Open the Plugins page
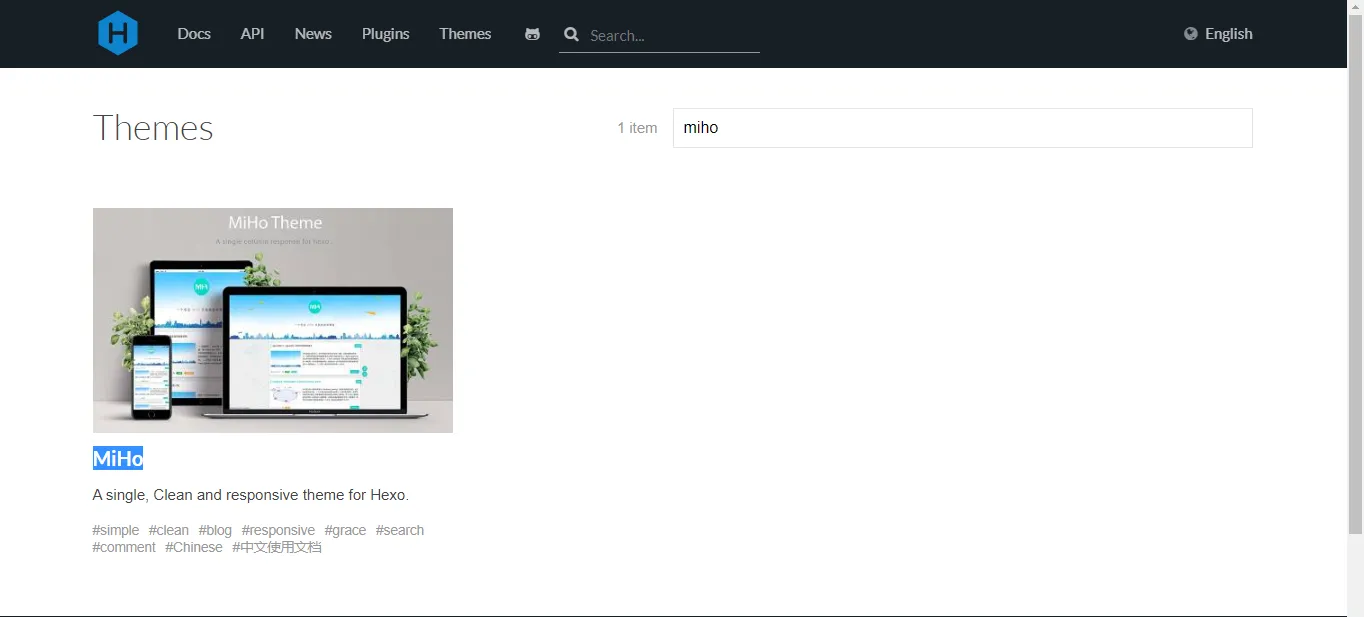1364x617 pixels. 386,34
